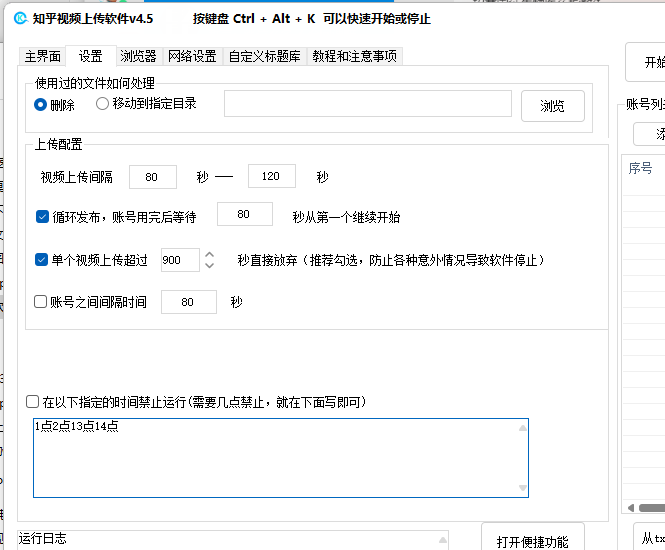Image resolution: width=665 pixels, height=550 pixels.
Task: Click the 开始 button at top right
Action: point(645,62)
